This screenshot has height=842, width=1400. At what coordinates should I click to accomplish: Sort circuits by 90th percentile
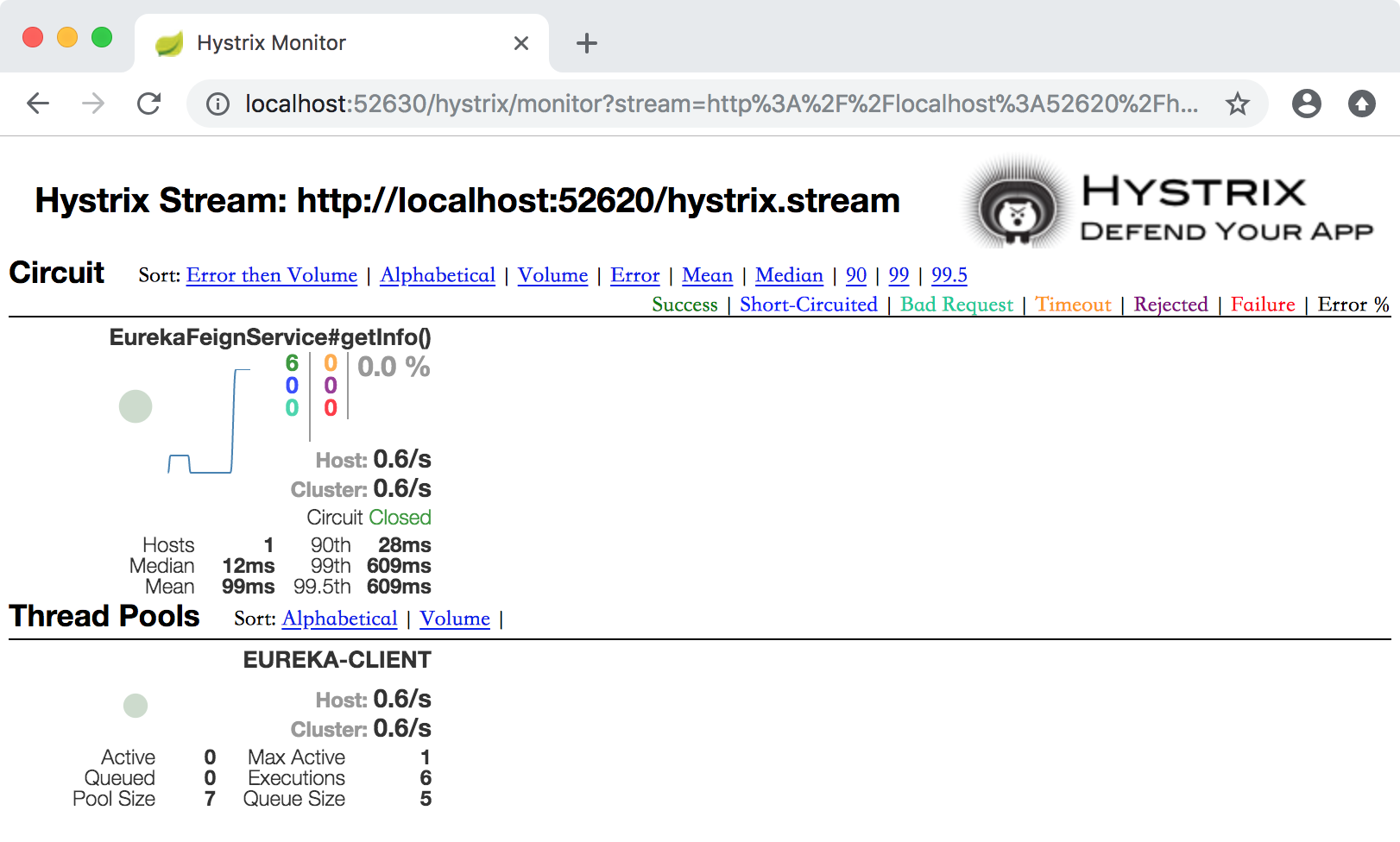click(856, 275)
